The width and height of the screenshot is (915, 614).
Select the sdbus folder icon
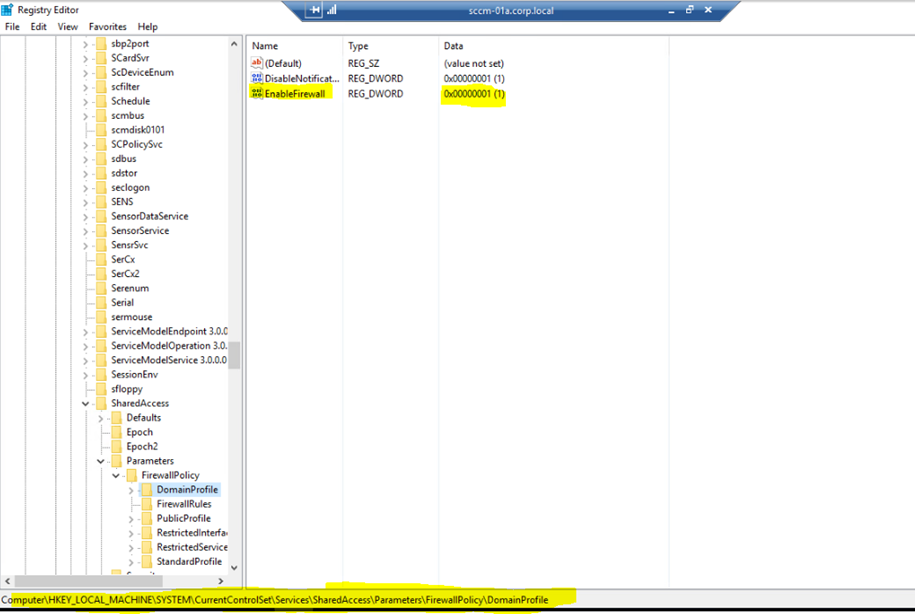102,159
